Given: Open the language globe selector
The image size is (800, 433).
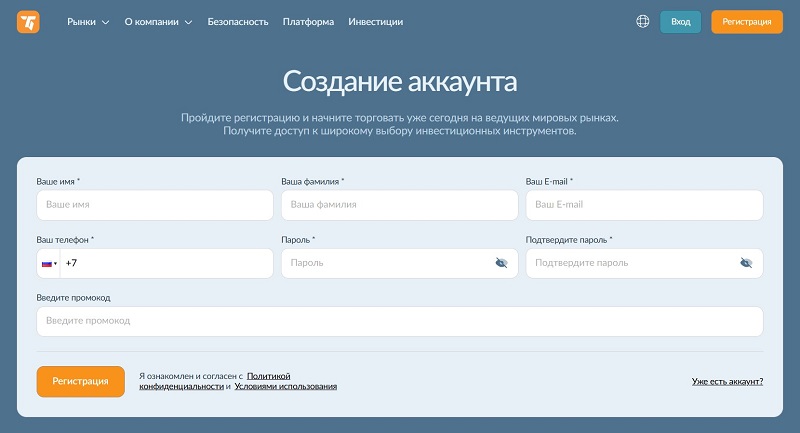Looking at the screenshot, I should pos(643,21).
